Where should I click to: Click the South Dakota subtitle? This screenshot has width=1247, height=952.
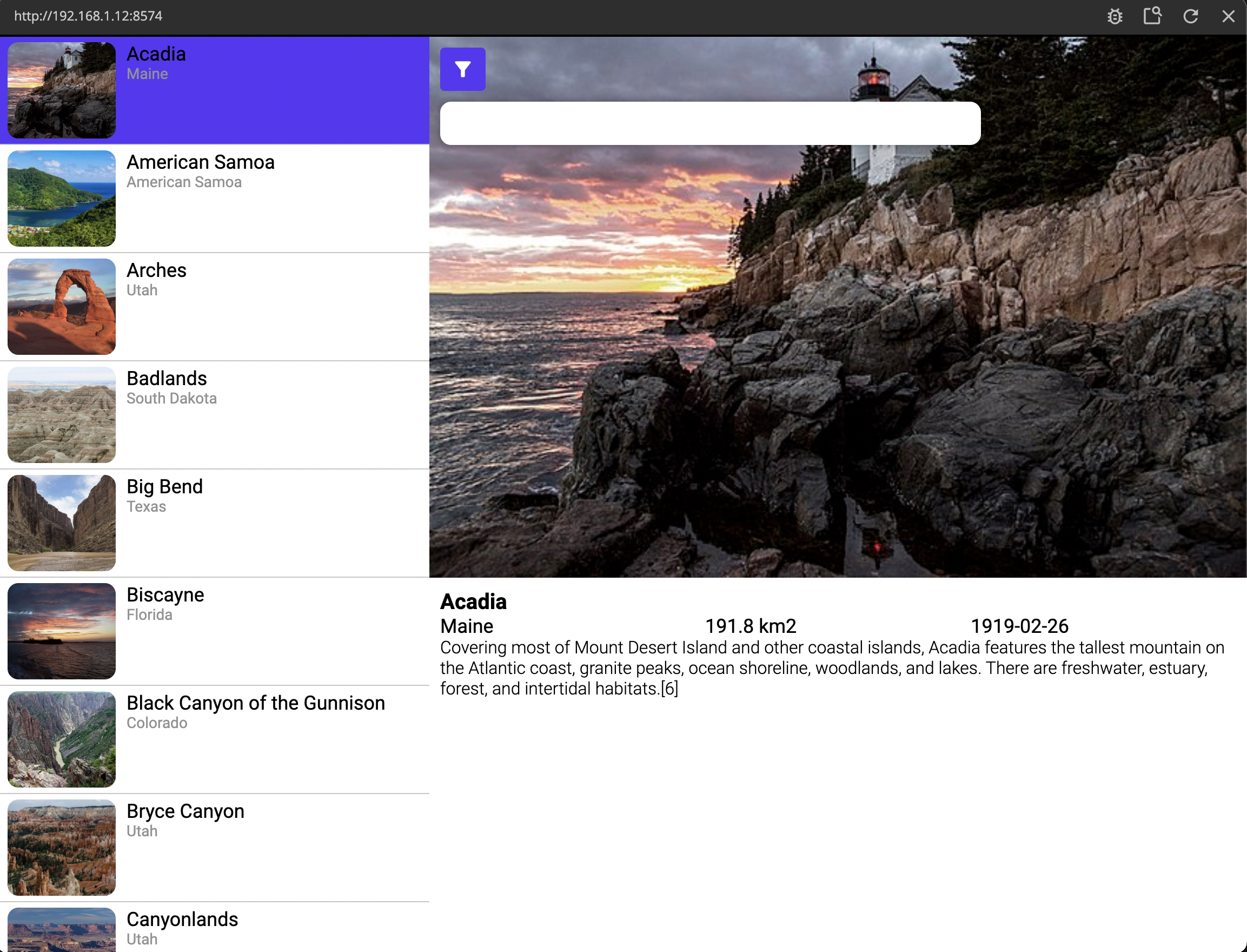coord(171,398)
